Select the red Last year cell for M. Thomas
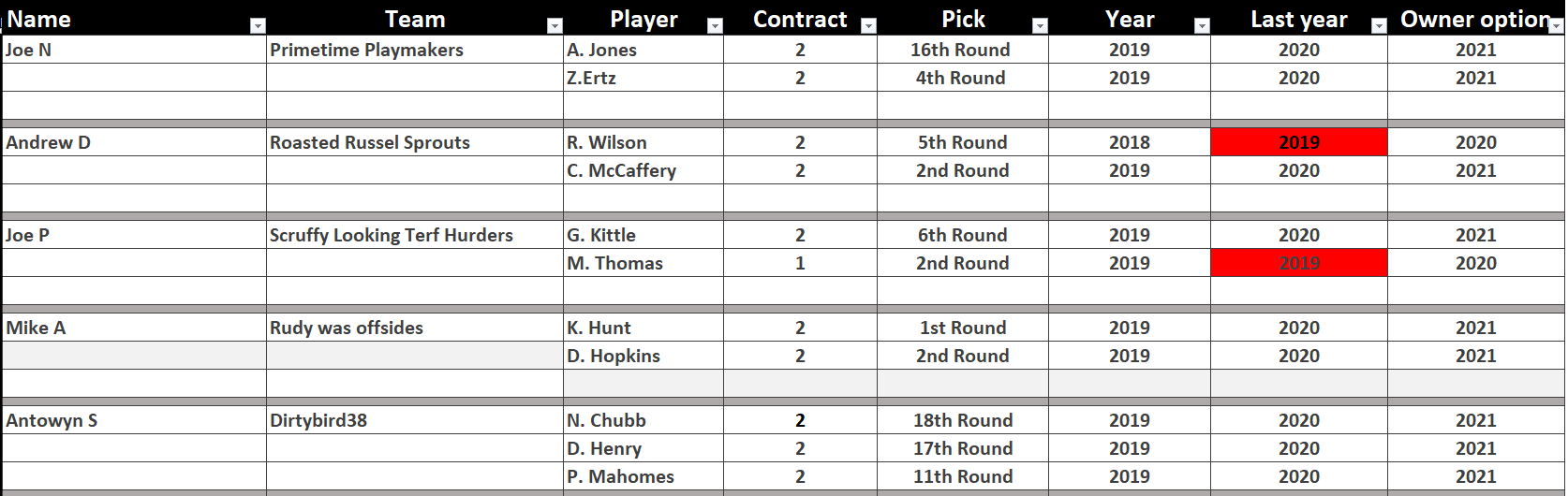This screenshot has width=1568, height=496. pyautogui.click(x=1299, y=263)
